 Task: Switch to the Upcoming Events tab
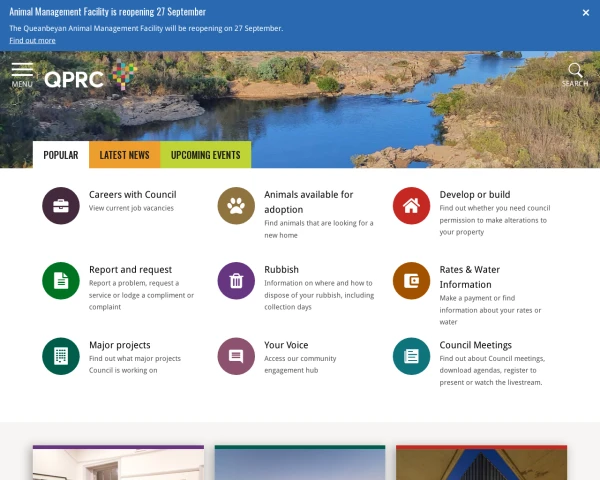205,155
